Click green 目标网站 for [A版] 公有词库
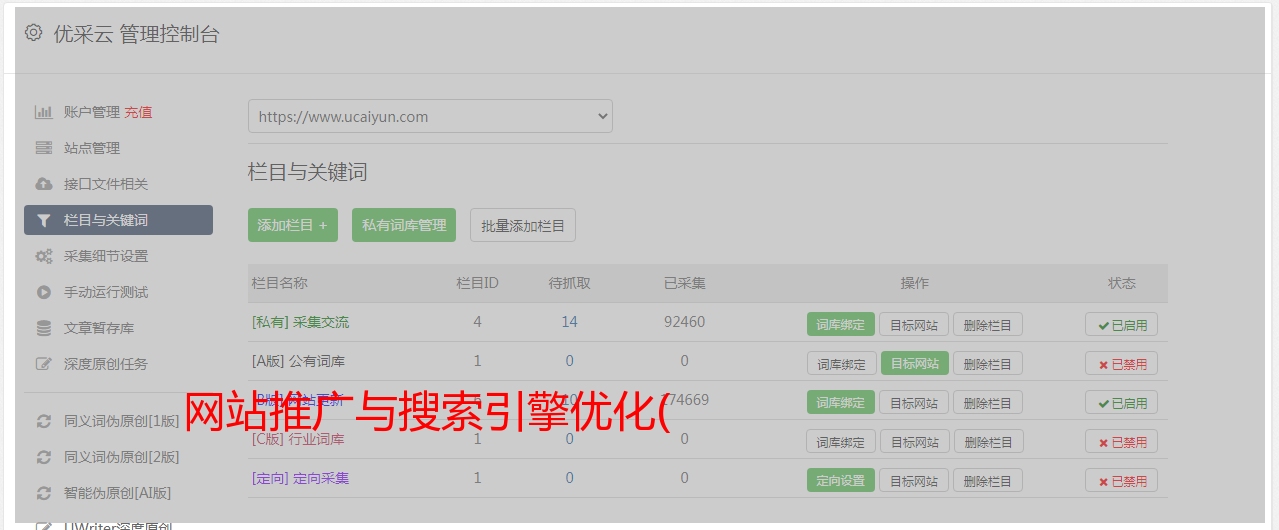This screenshot has height=530, width=1279. coord(914,363)
